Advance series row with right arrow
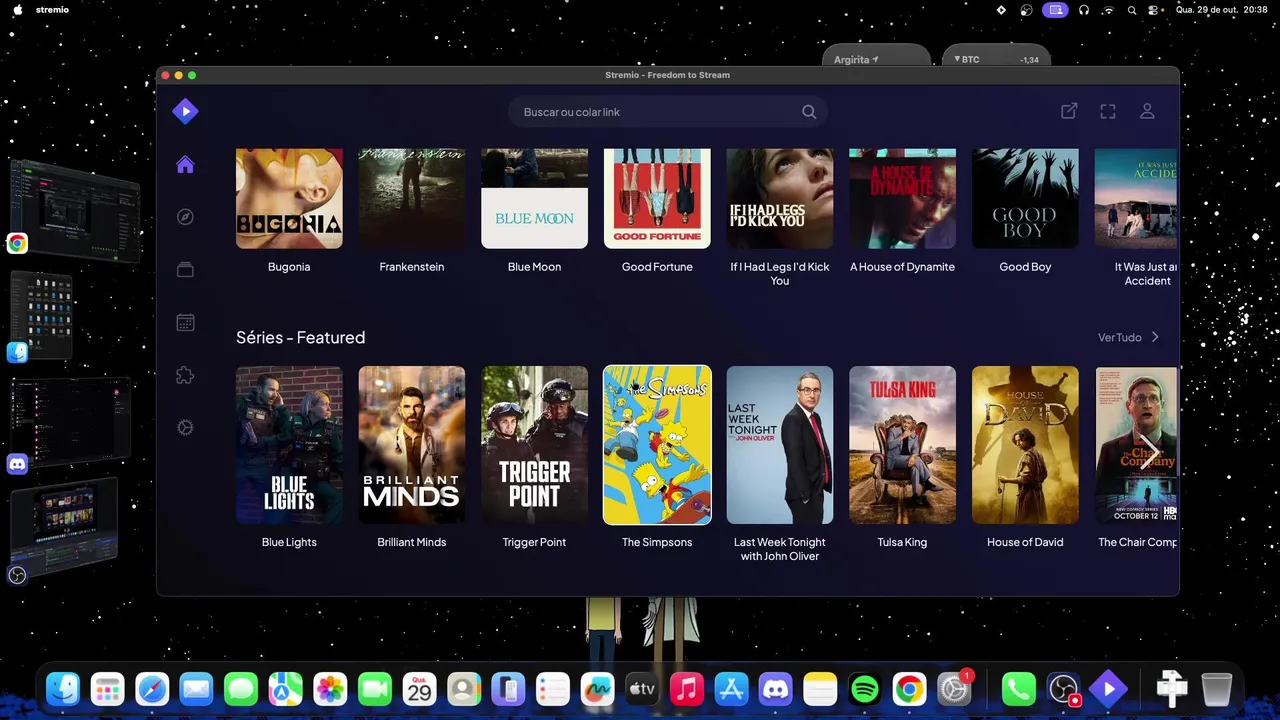This screenshot has height=720, width=1280. pyautogui.click(x=1148, y=450)
